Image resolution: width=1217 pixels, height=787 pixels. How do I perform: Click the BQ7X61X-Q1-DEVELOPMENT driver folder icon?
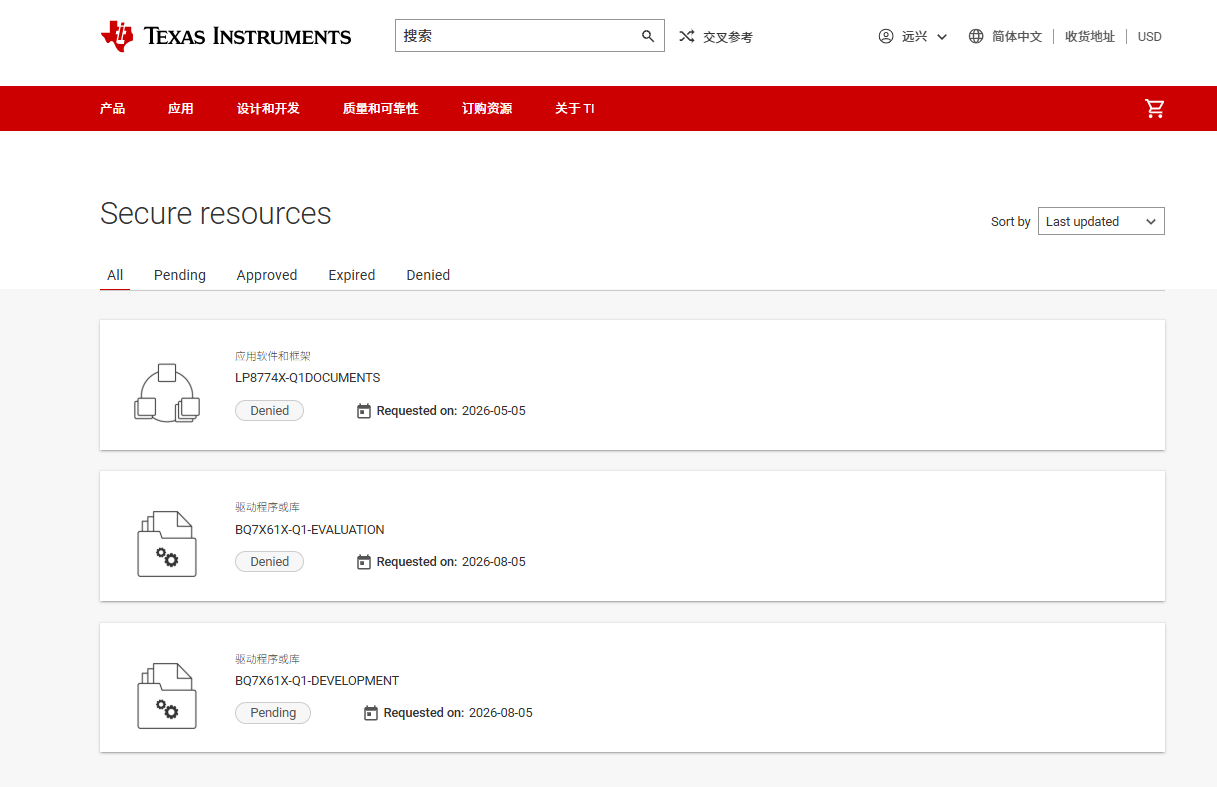[167, 696]
